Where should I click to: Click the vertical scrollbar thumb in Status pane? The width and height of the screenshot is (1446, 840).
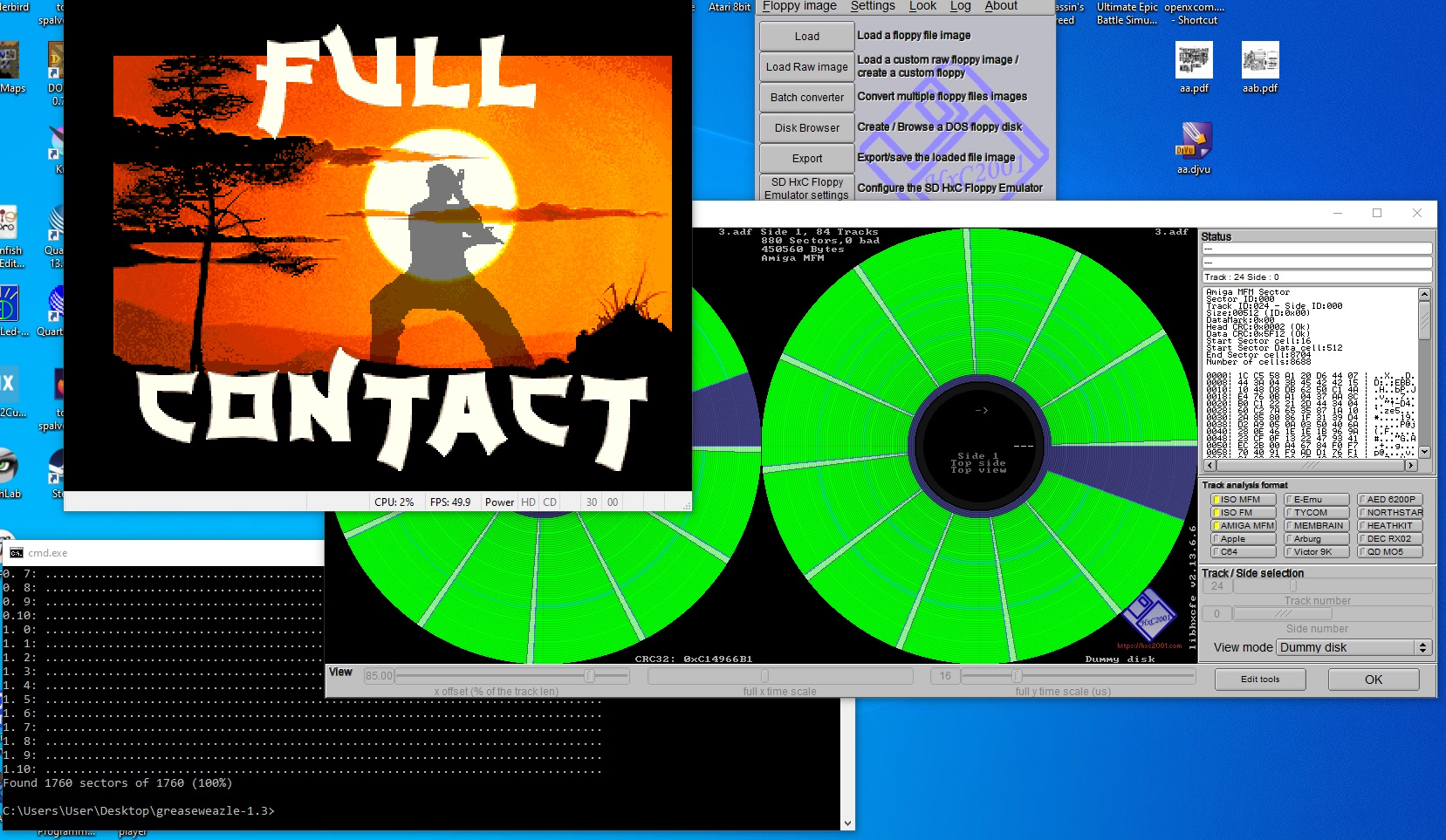click(x=1425, y=320)
